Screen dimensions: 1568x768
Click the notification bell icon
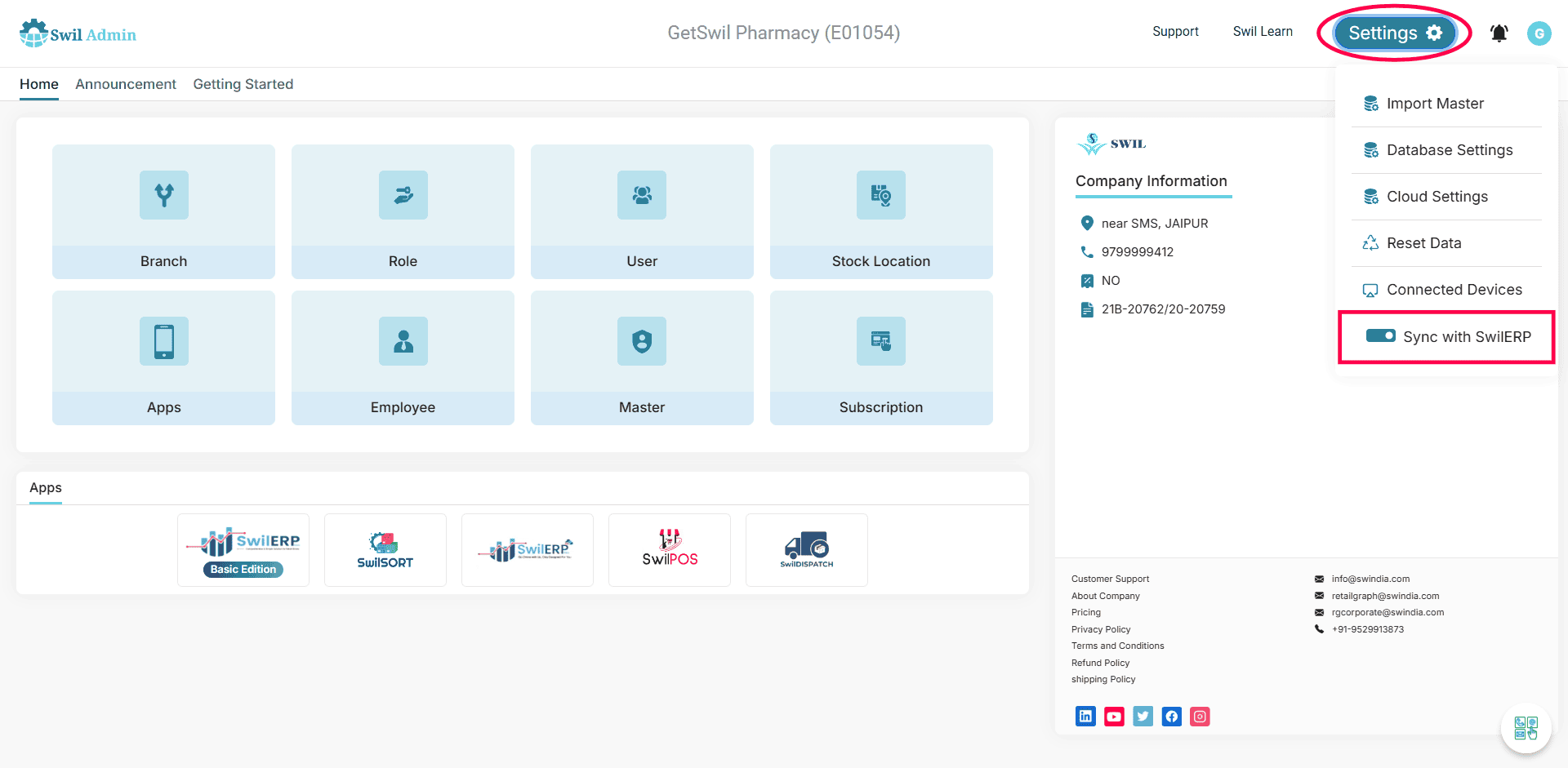pos(1499,33)
